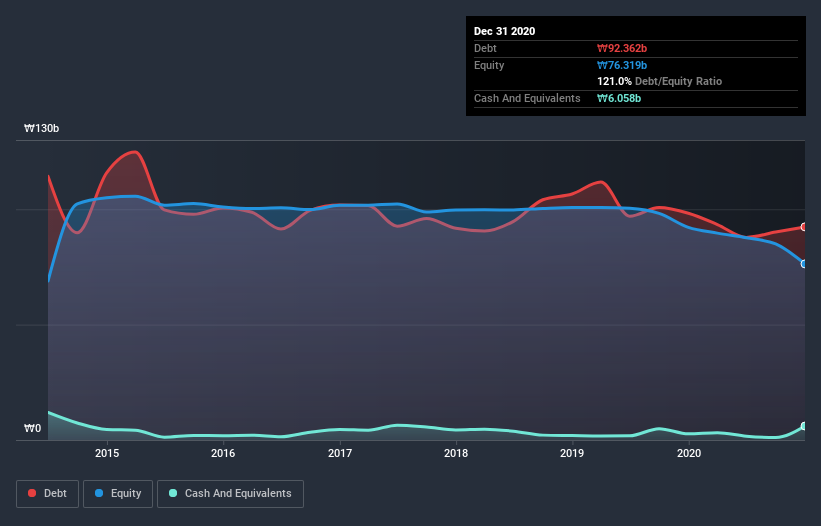Toggle the Equity series legend button
This screenshot has width=821, height=526.
[118, 494]
